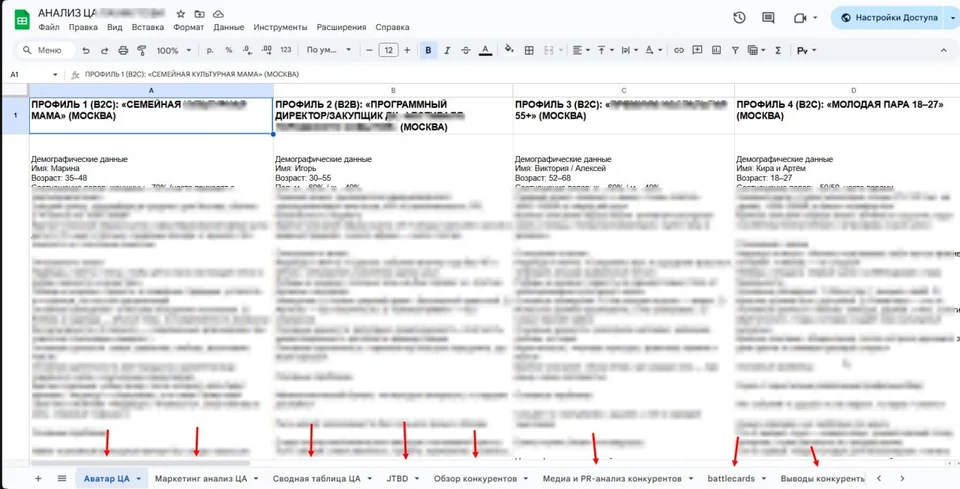Open Google Sheets home logo
The image size is (960, 489).
22,20
